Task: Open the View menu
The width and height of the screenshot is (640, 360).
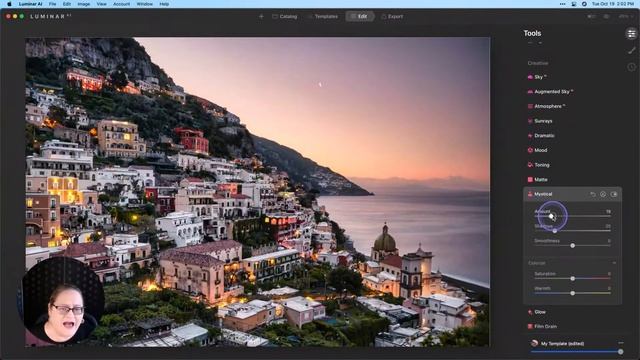Action: 101,4
